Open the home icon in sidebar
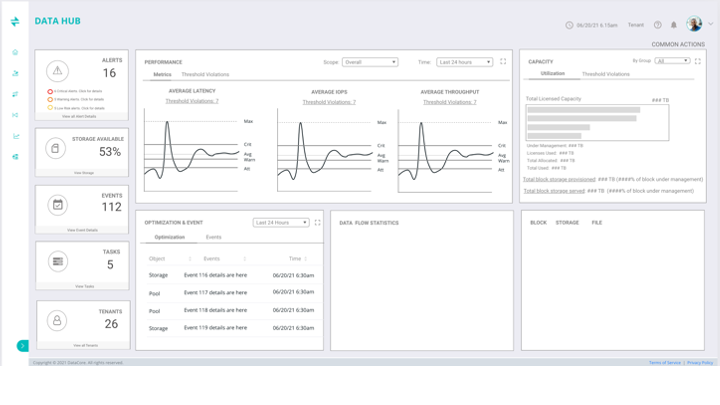This screenshot has width=720, height=405. click(15, 52)
